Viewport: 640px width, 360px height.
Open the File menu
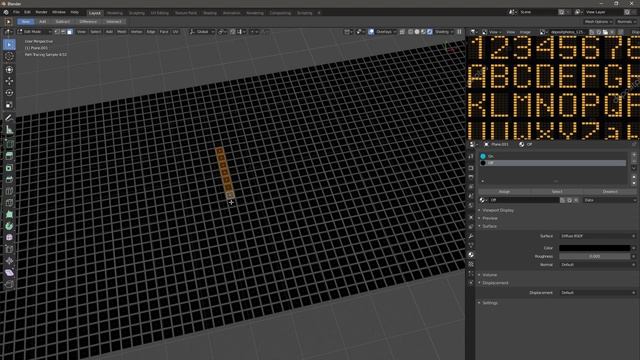pos(16,12)
